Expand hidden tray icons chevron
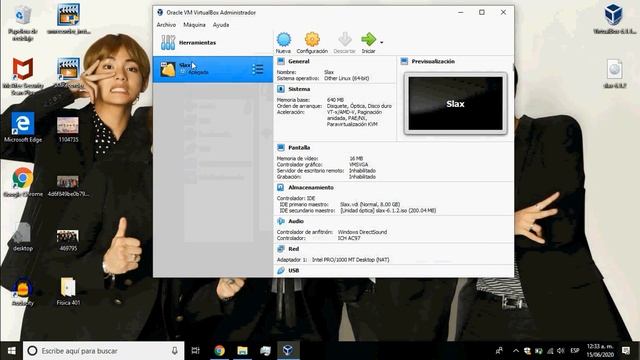 click(516, 351)
